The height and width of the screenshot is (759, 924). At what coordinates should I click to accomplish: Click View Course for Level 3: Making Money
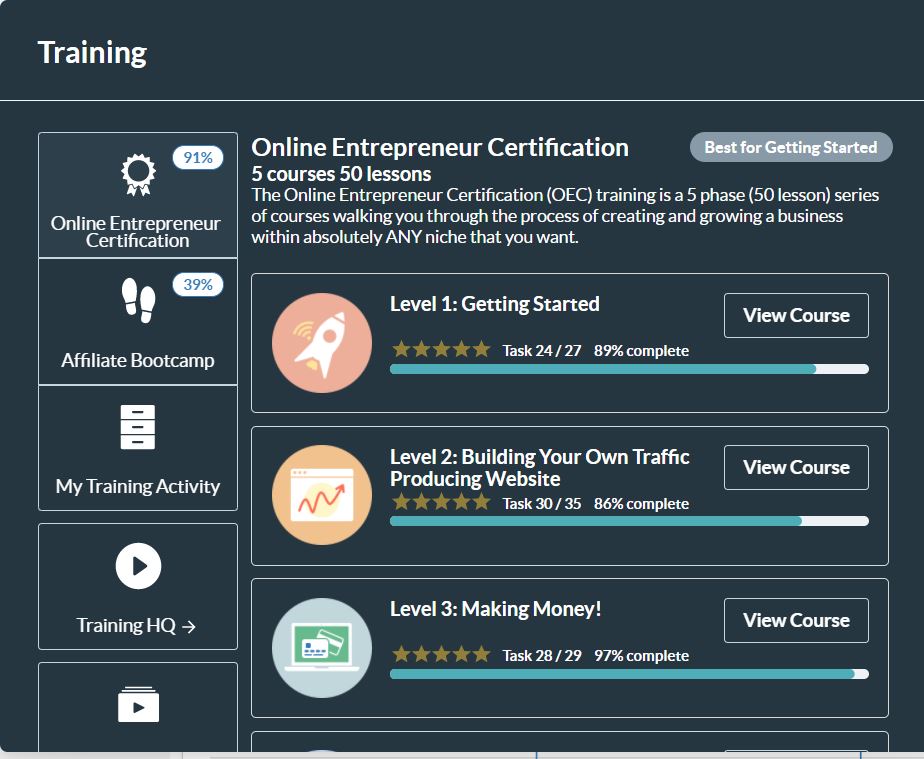click(x=796, y=621)
